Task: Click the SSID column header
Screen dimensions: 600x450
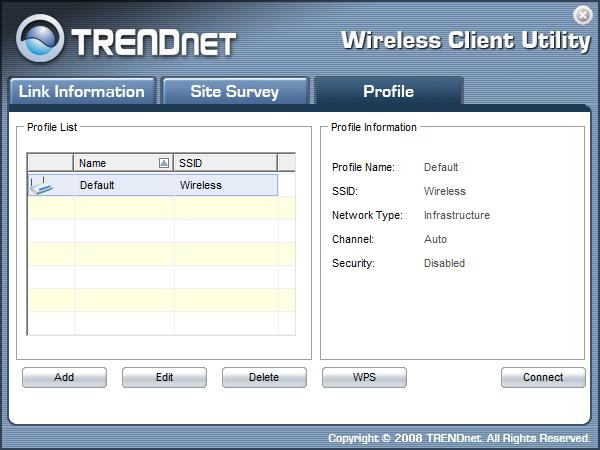Action: [225, 163]
